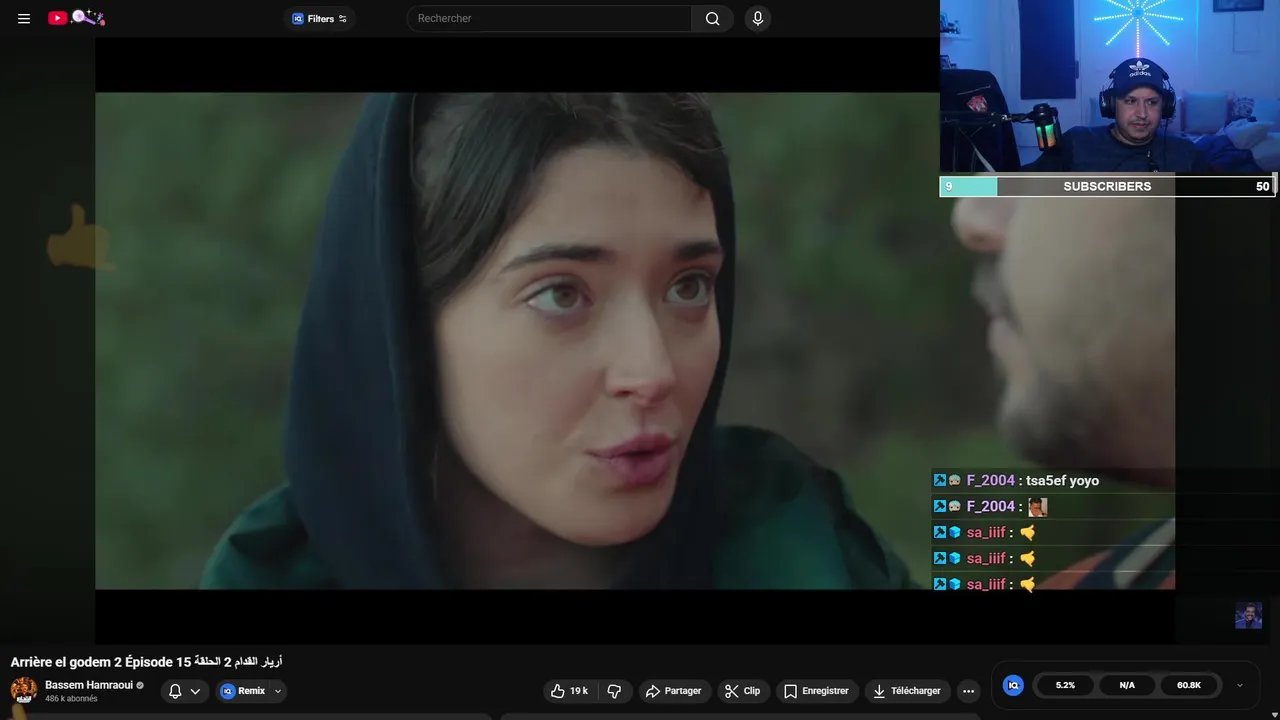This screenshot has width=1280, height=720.
Task: Click the streamer webcam overlay
Action: pyautogui.click(x=1110, y=87)
